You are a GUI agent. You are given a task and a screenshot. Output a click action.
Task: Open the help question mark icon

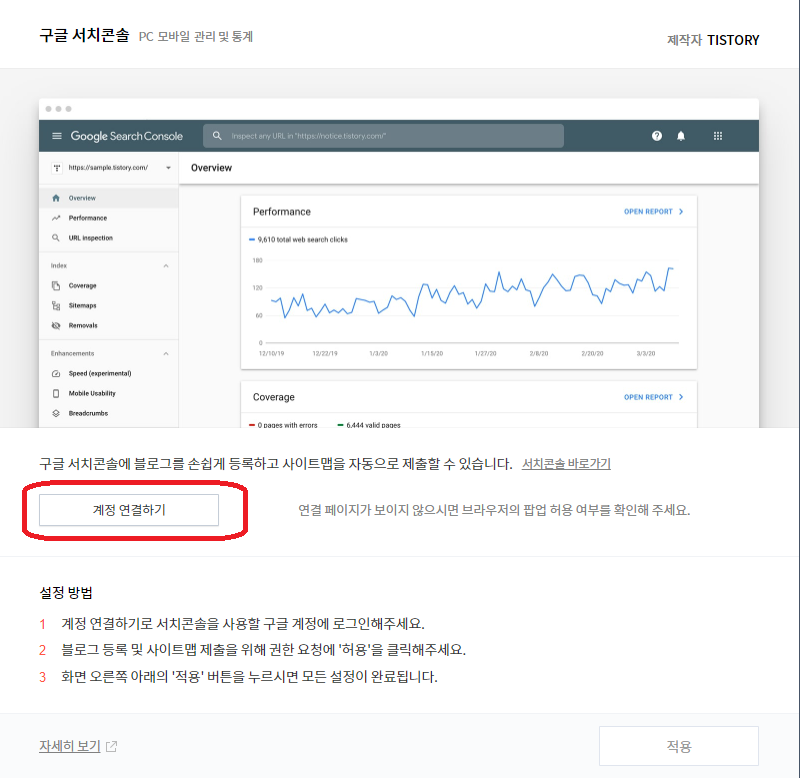click(657, 136)
